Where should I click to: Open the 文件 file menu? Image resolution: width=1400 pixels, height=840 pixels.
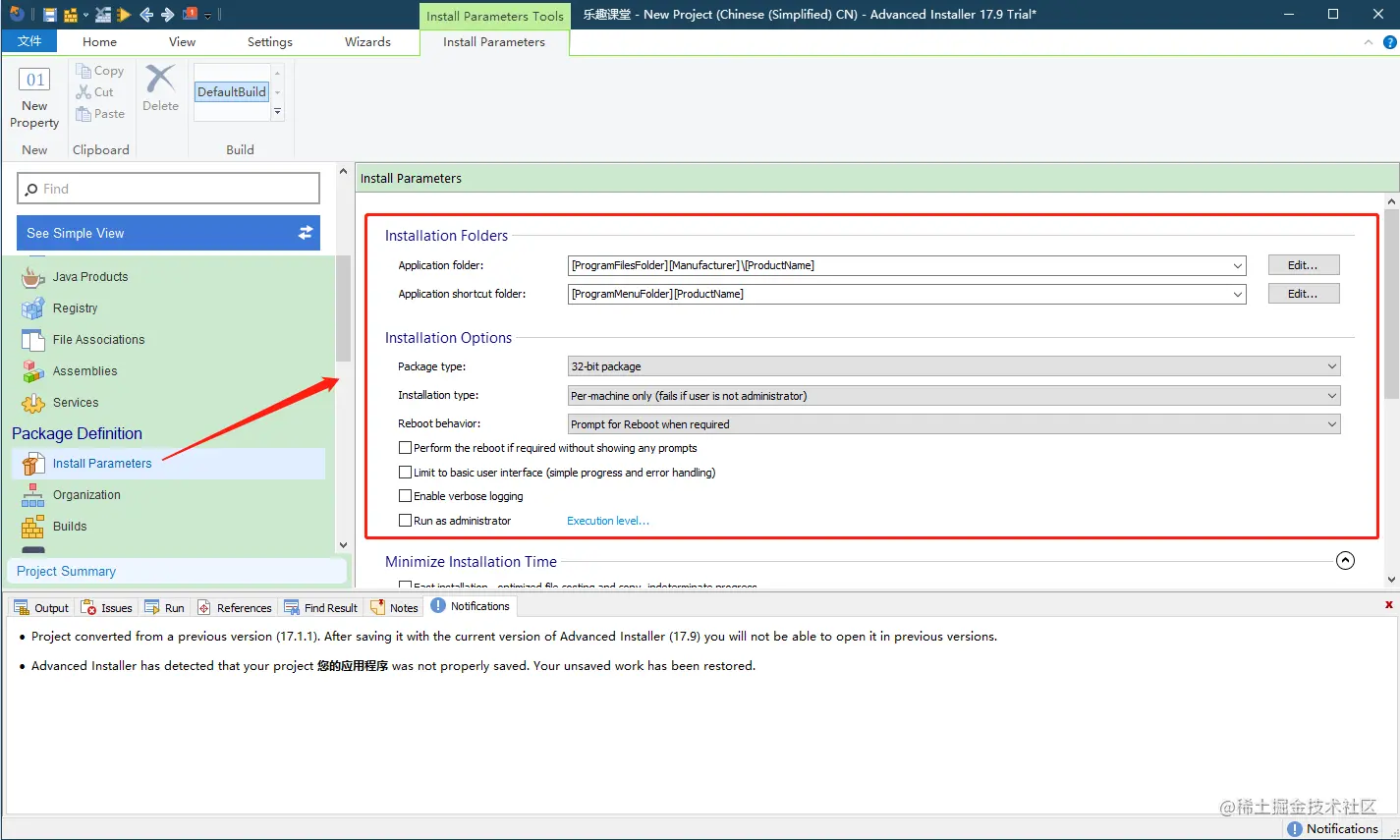point(29,41)
